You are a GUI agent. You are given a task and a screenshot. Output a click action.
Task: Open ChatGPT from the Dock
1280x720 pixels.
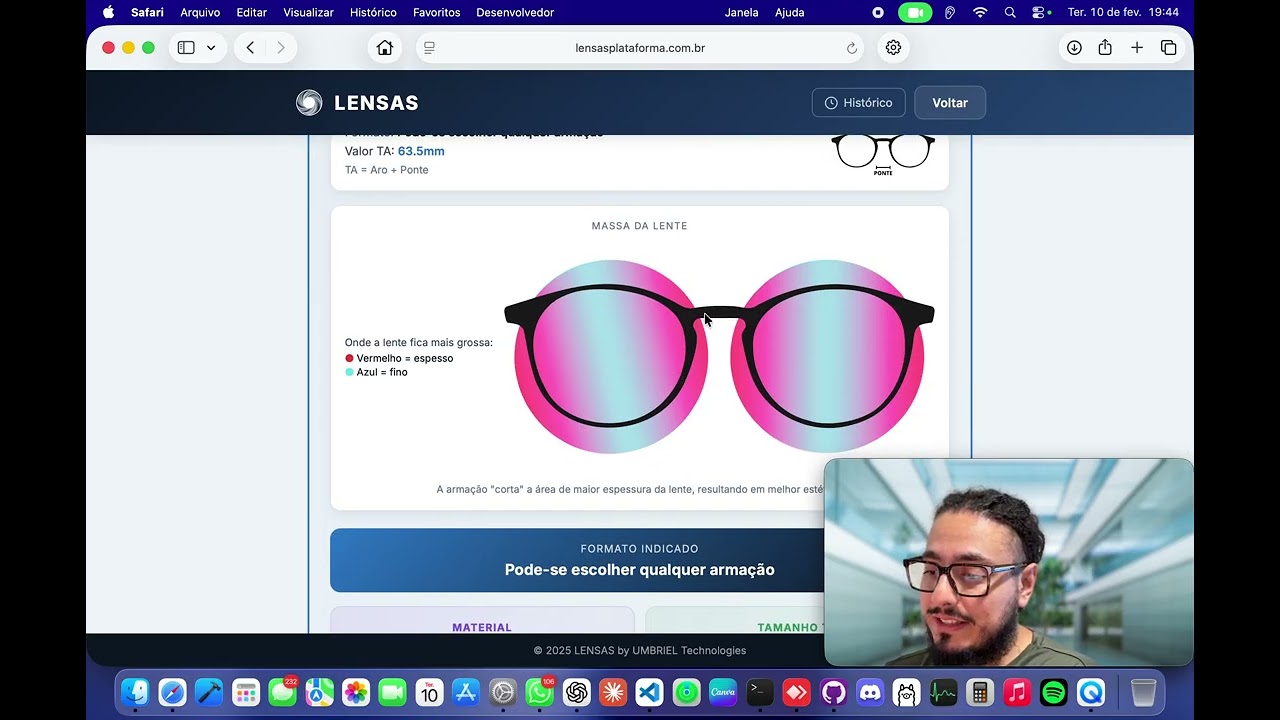pyautogui.click(x=577, y=692)
